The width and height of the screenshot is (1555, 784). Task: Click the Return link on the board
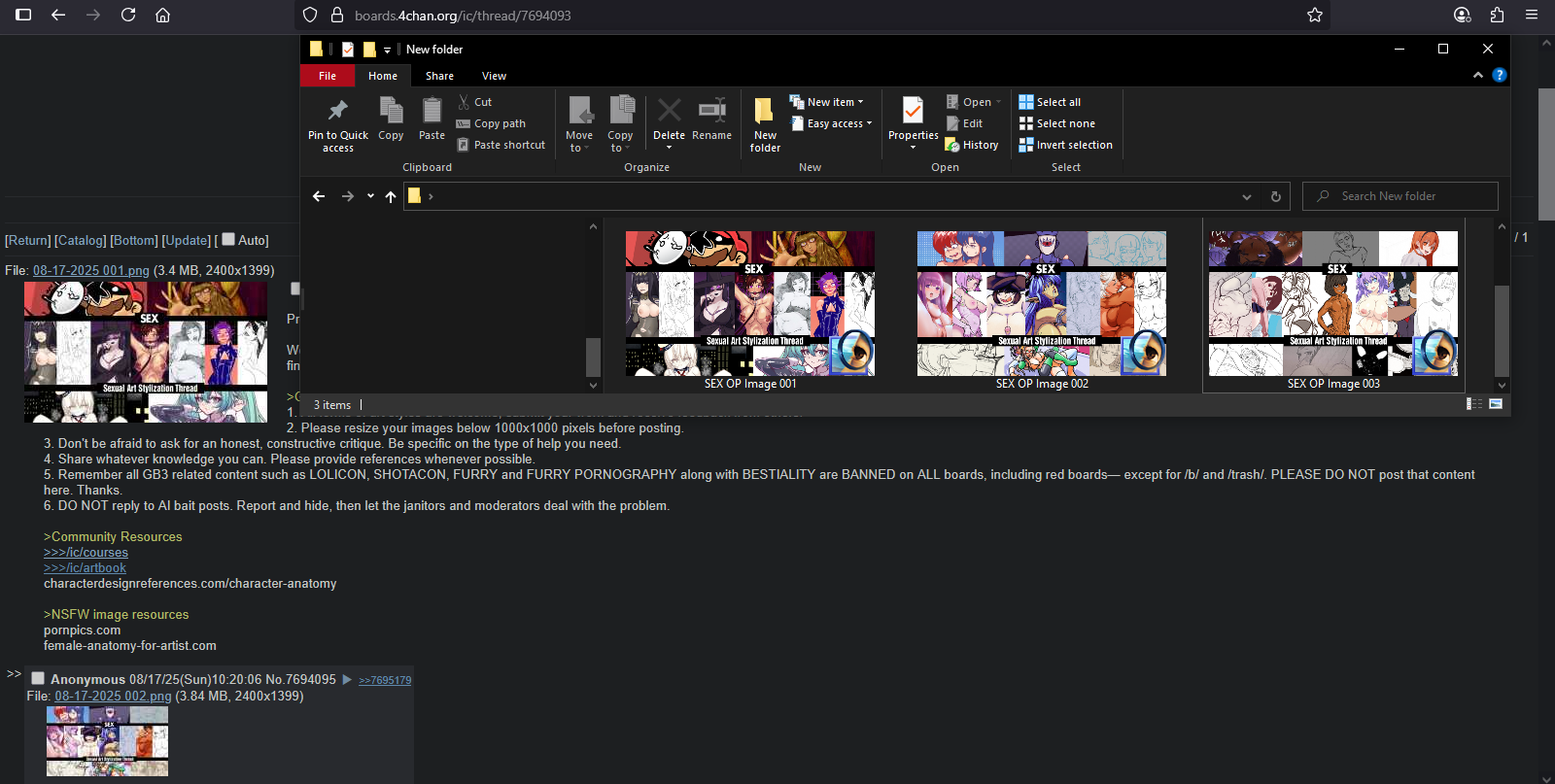[28, 240]
